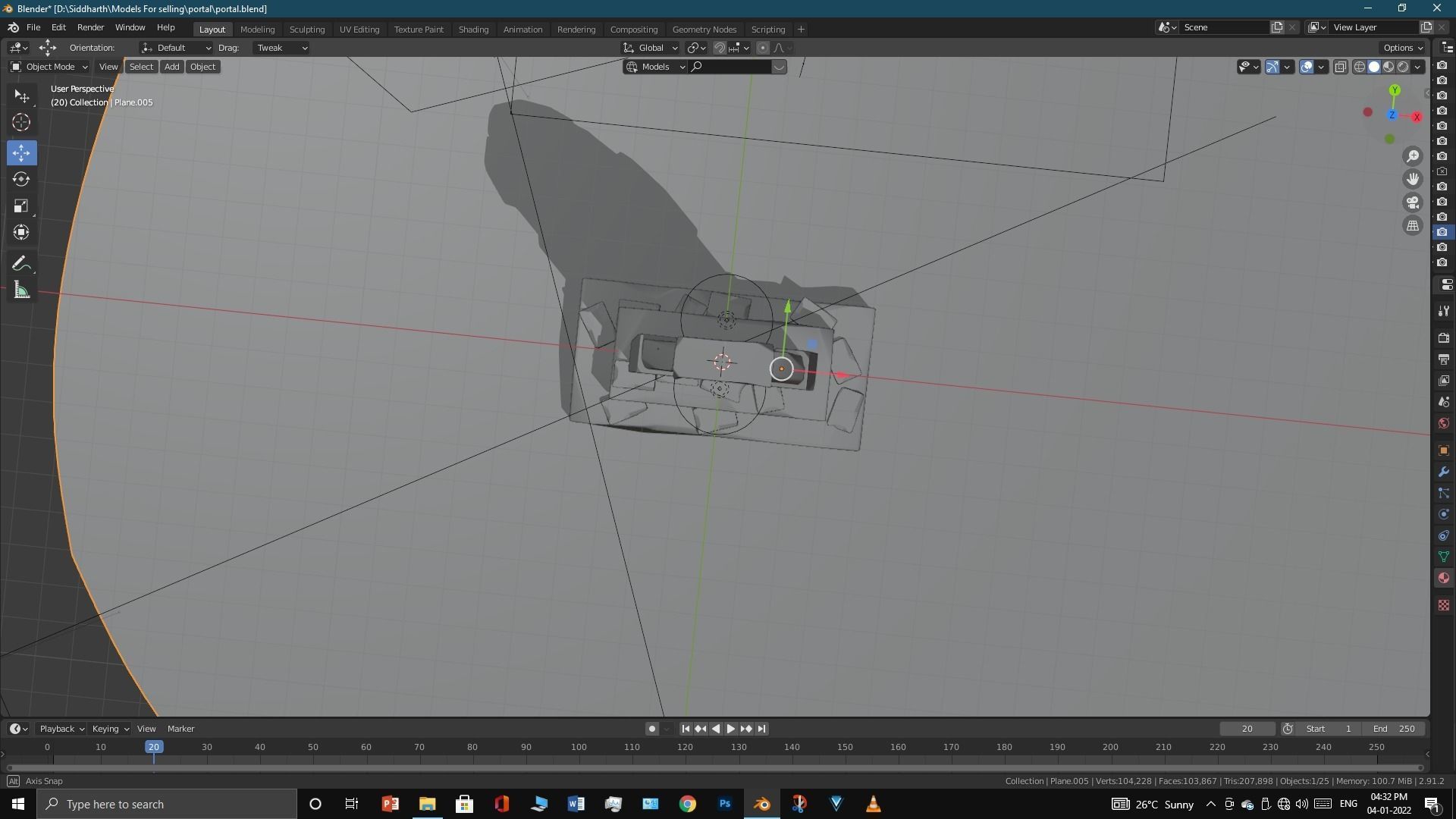Activate the Select Box tool
Screen dimensions: 1456x819
21,96
